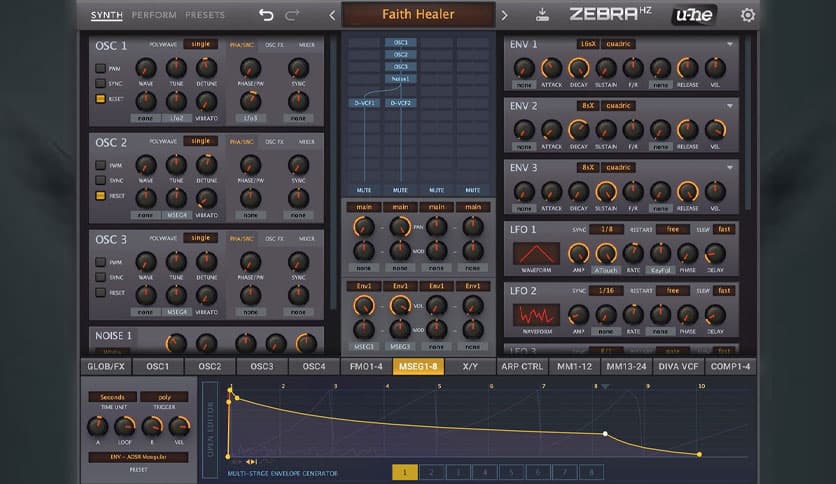The height and width of the screenshot is (484, 836).
Task: Click the MSEG preset 'ENV - ADSR' selector
Action: click(x=138, y=457)
